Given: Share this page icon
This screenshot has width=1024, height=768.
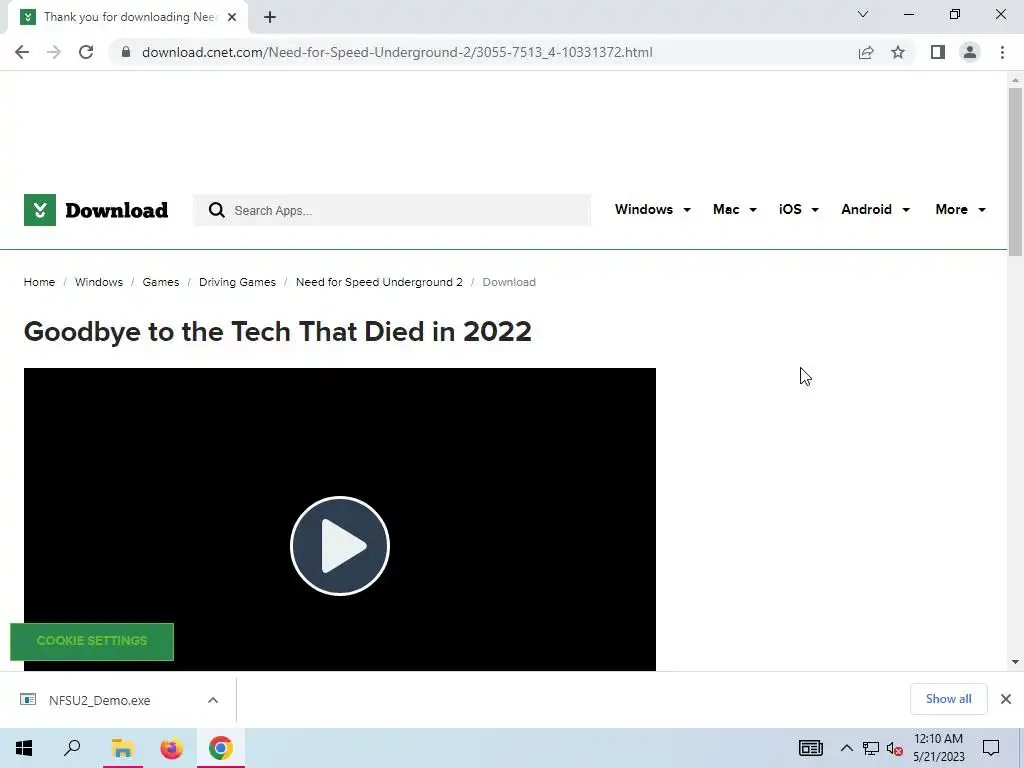Looking at the screenshot, I should [x=866, y=52].
